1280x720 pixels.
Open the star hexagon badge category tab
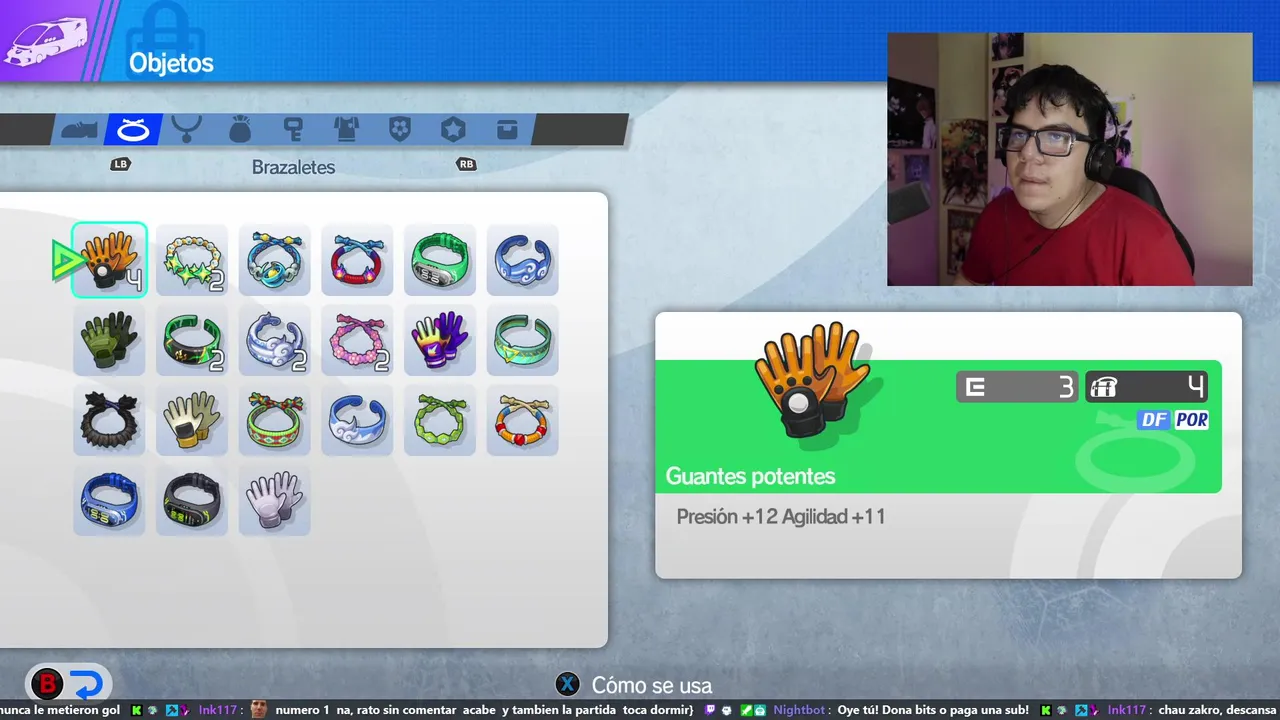(453, 129)
